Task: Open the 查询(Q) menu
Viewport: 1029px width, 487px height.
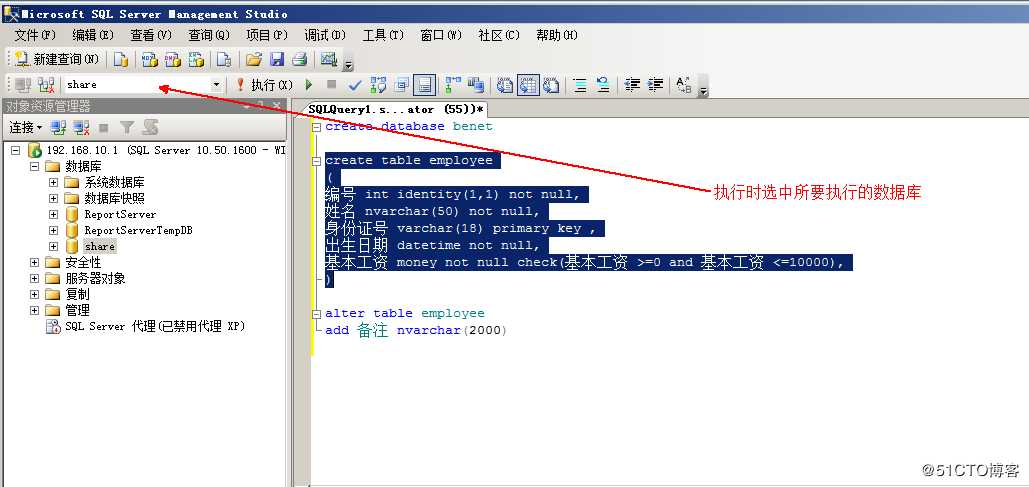Action: (x=209, y=35)
